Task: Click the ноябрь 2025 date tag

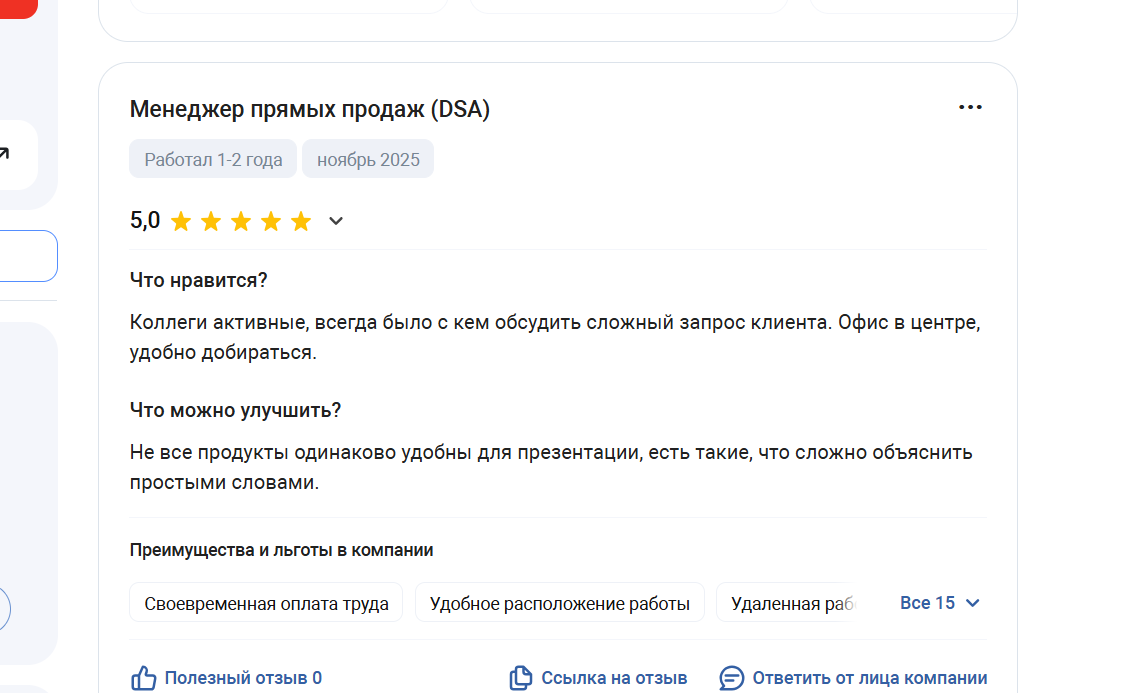Action: (x=368, y=160)
